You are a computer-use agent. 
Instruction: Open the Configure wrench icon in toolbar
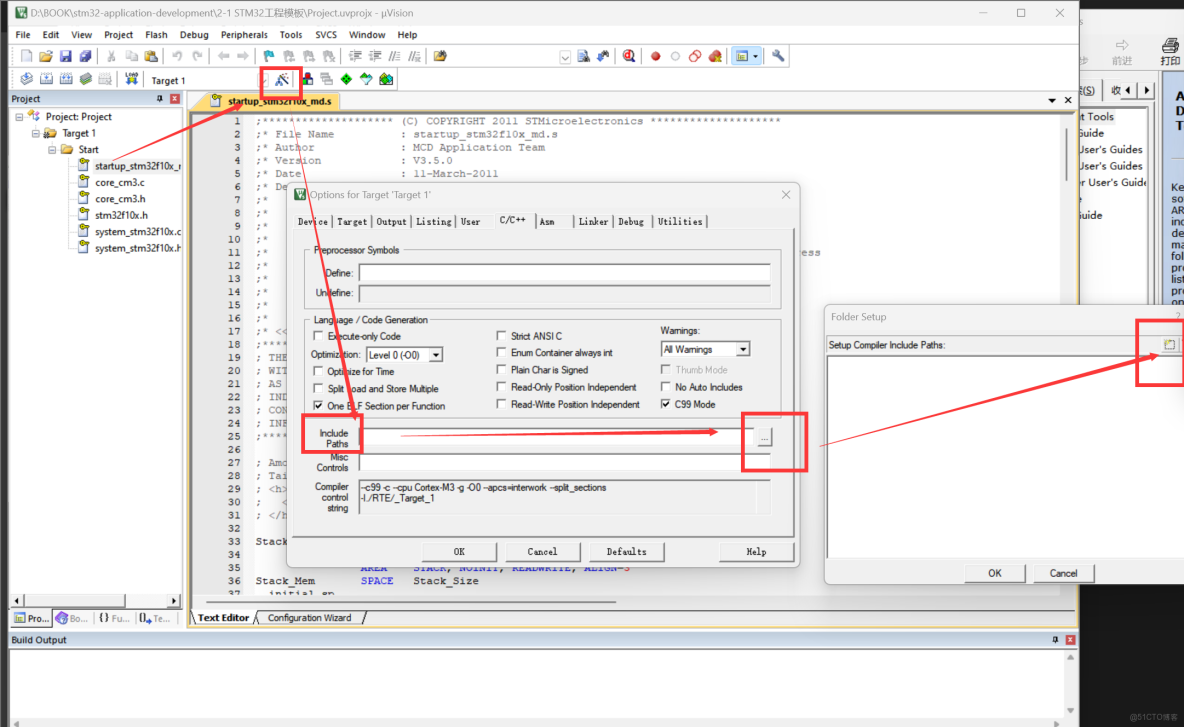click(x=778, y=56)
